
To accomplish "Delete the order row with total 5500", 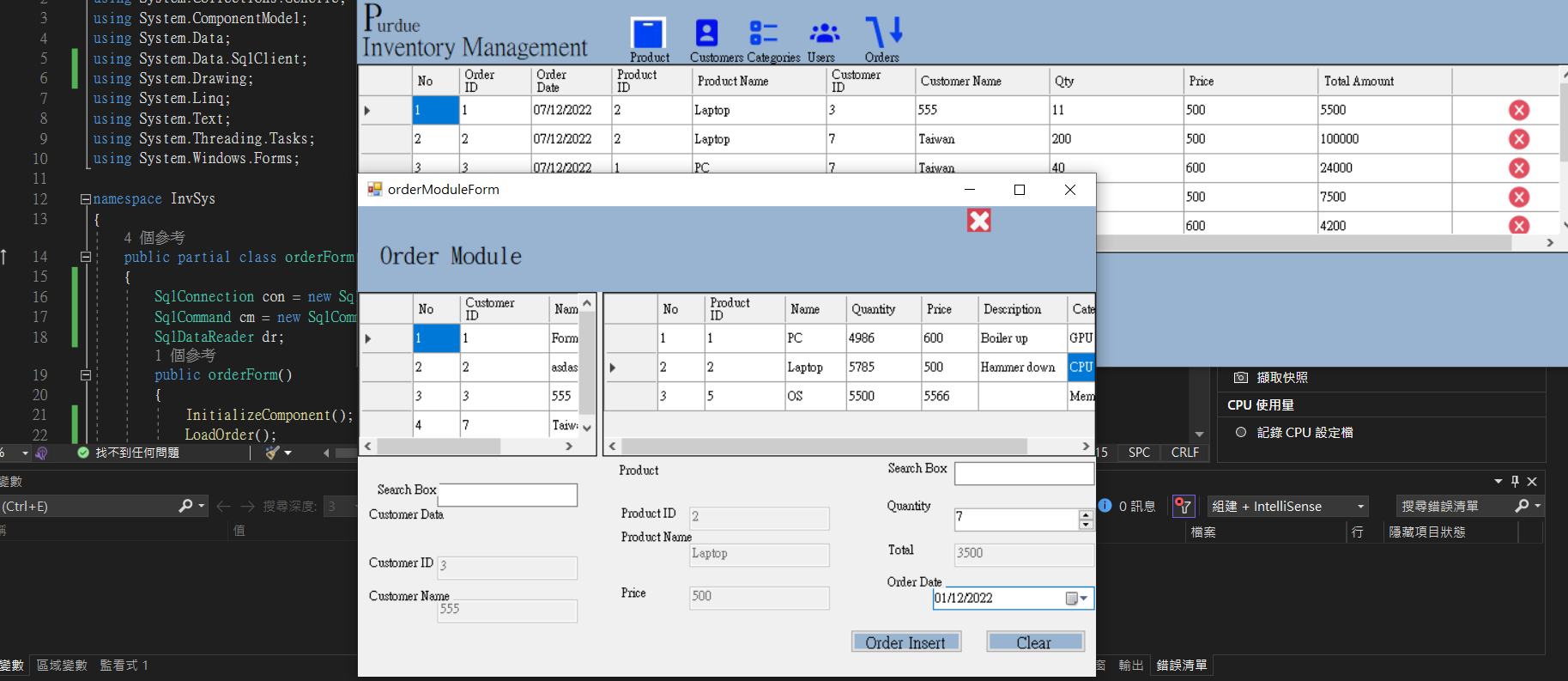I will point(1519,110).
